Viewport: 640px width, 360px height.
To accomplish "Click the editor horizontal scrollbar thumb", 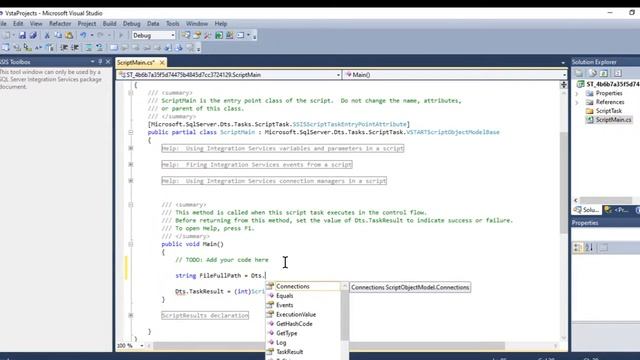I will (329, 346).
